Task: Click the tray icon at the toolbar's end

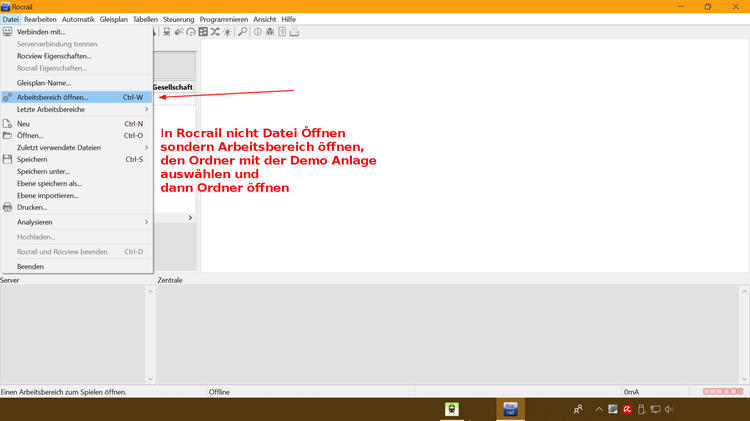Action: (294, 32)
